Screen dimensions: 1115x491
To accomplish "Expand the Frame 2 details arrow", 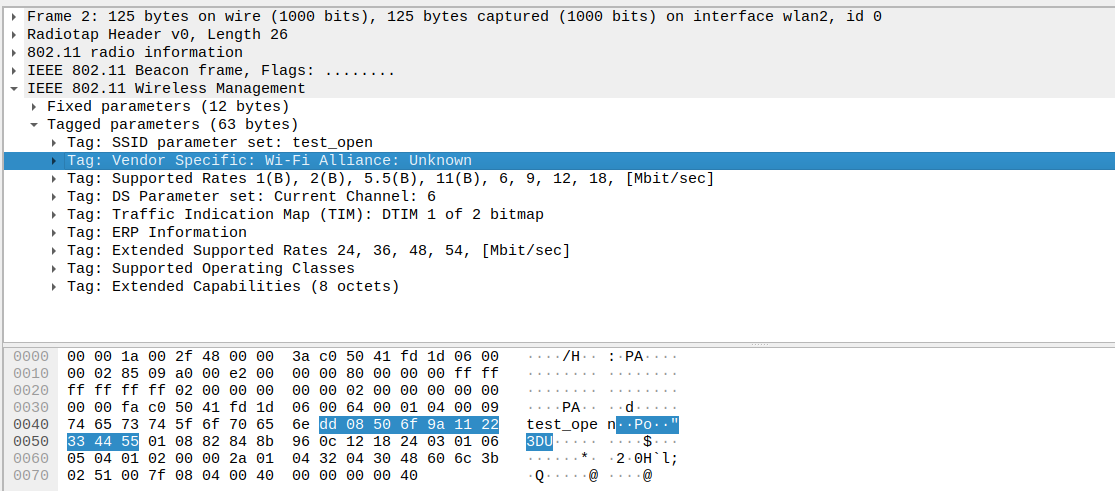I will point(14,17).
